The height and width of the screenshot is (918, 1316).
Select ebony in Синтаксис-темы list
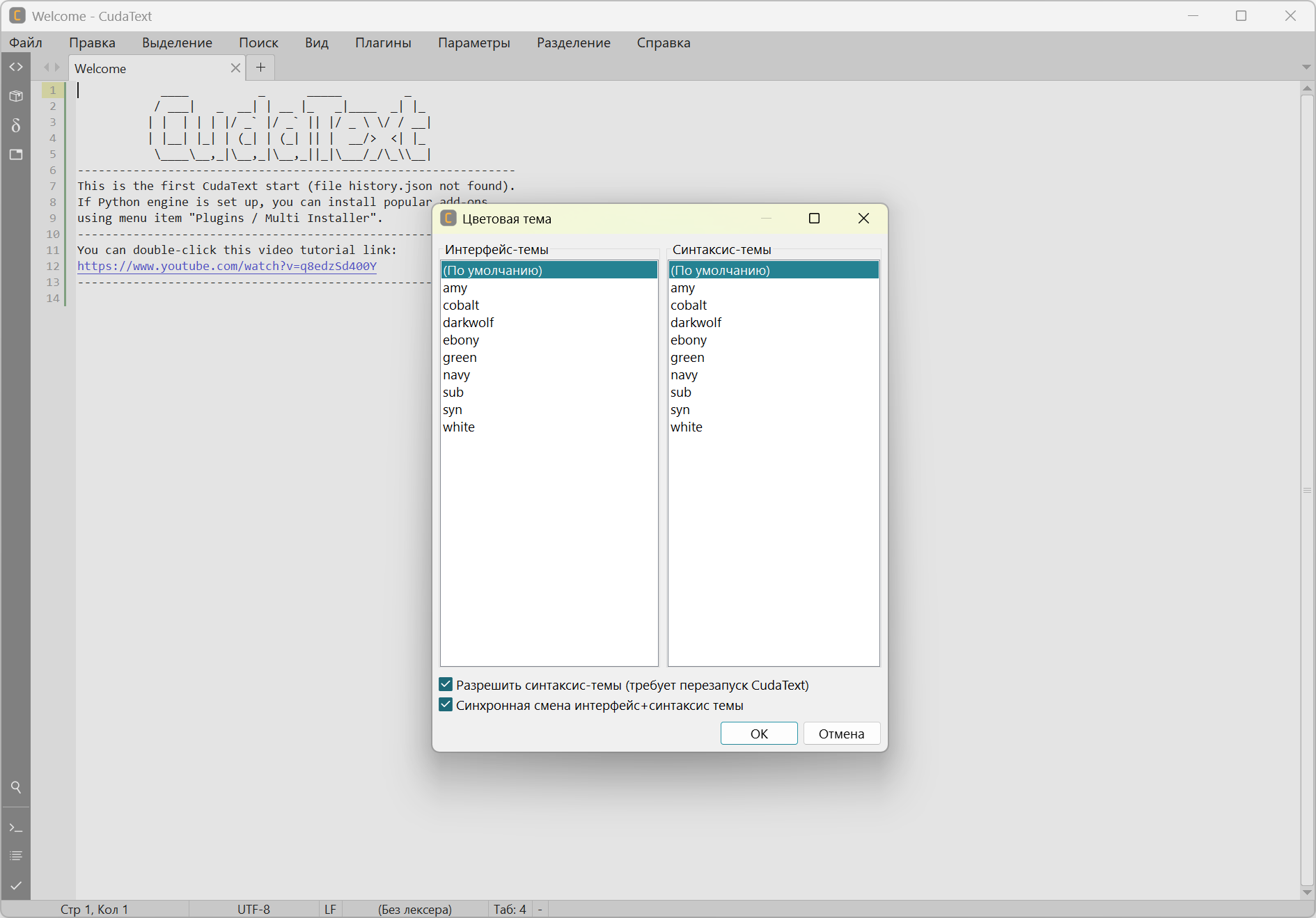point(774,340)
